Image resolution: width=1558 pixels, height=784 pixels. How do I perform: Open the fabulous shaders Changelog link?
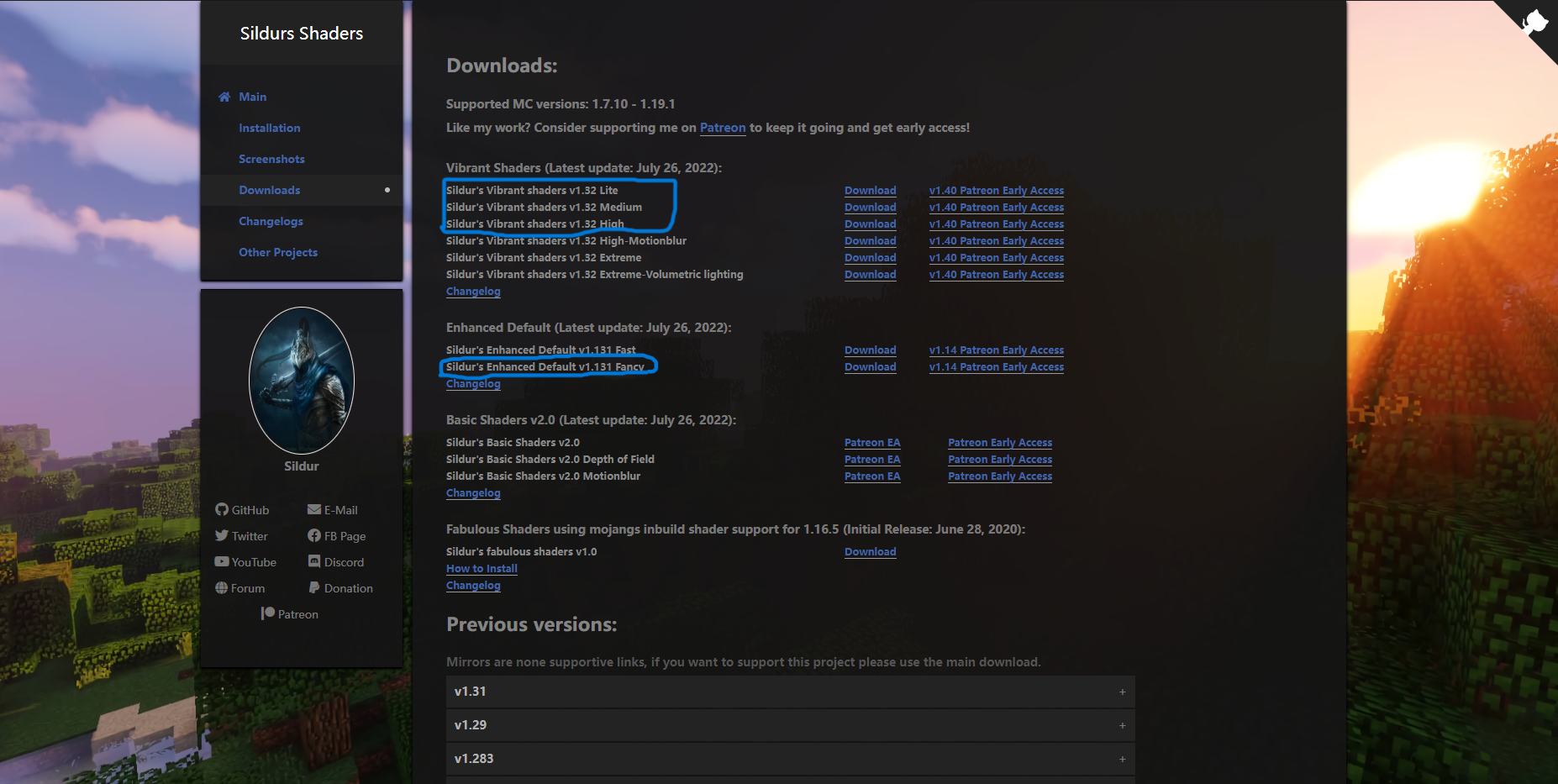pos(473,586)
